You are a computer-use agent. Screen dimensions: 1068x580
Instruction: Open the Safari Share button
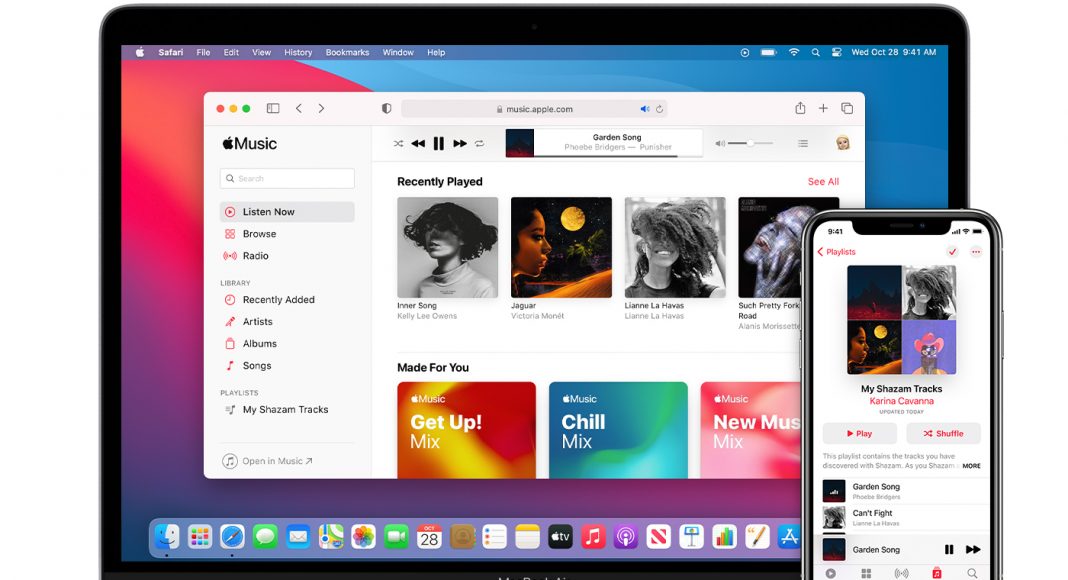pyautogui.click(x=800, y=108)
